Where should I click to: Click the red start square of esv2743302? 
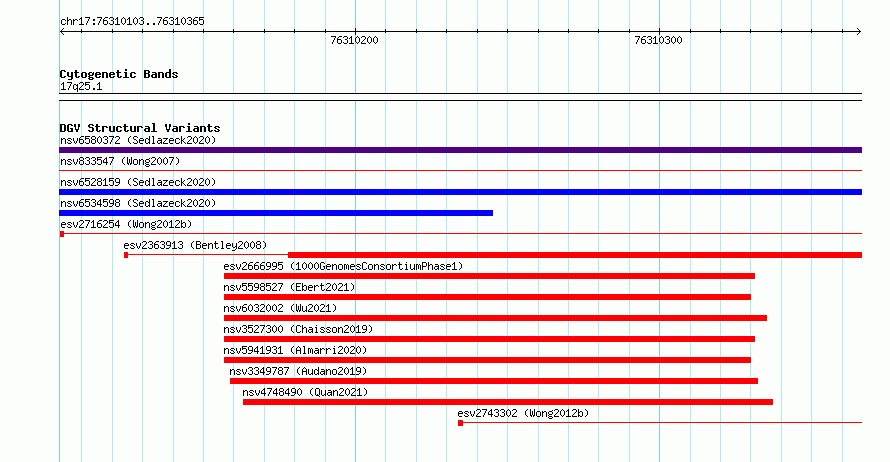pyautogui.click(x=460, y=423)
